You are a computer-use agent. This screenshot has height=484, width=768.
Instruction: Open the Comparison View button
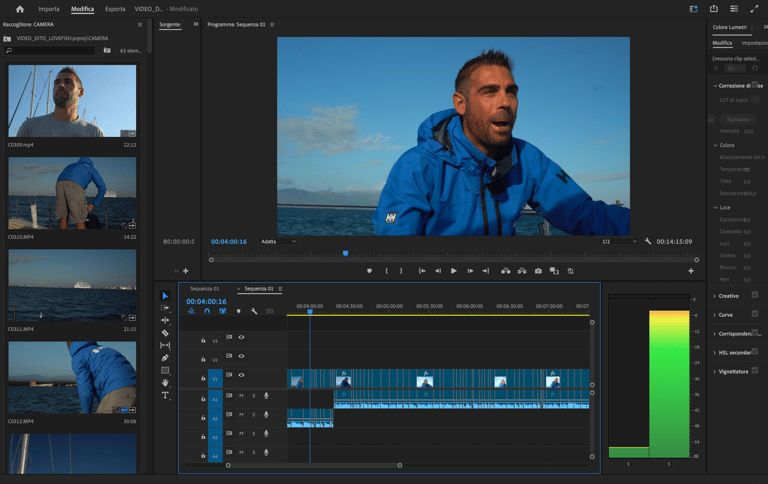click(554, 271)
